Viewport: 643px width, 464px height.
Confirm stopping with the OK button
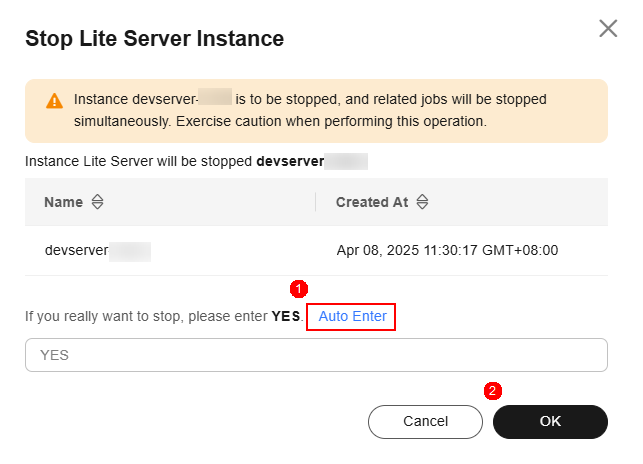click(x=550, y=421)
